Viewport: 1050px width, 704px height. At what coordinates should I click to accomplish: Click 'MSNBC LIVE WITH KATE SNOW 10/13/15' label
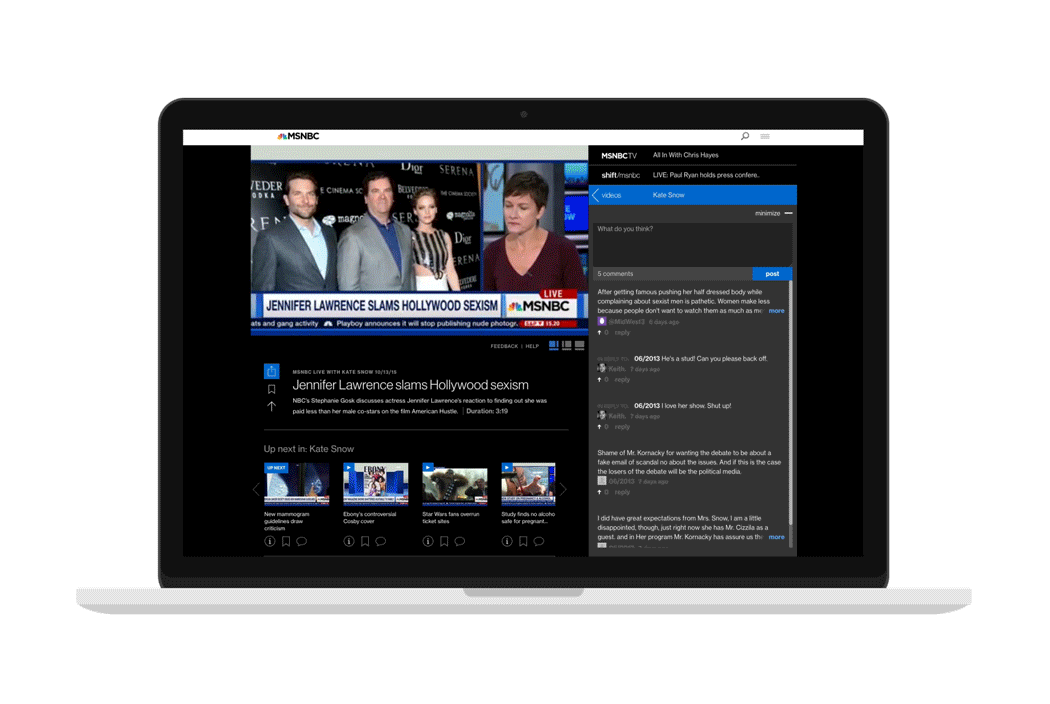click(345, 372)
